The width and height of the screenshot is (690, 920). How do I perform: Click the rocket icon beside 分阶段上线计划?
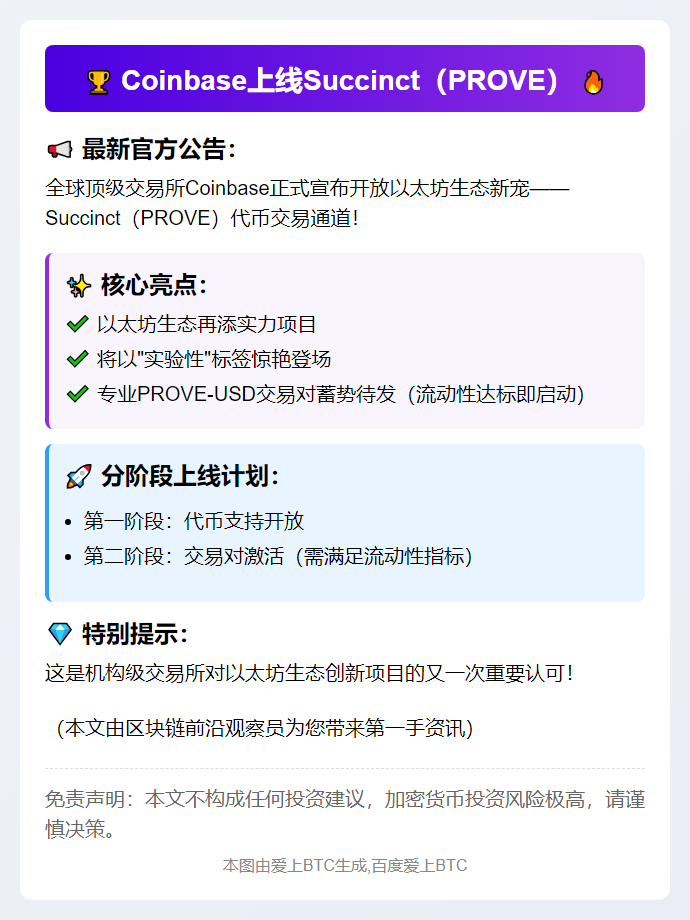coord(78,477)
